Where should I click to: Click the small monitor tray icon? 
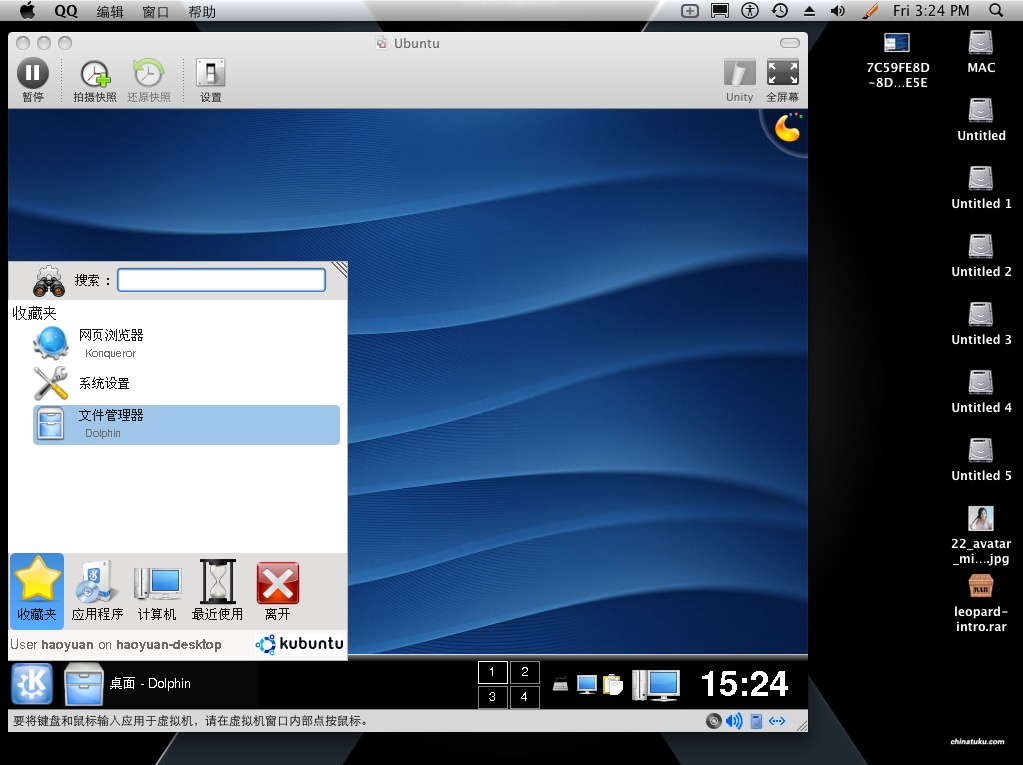coord(587,684)
